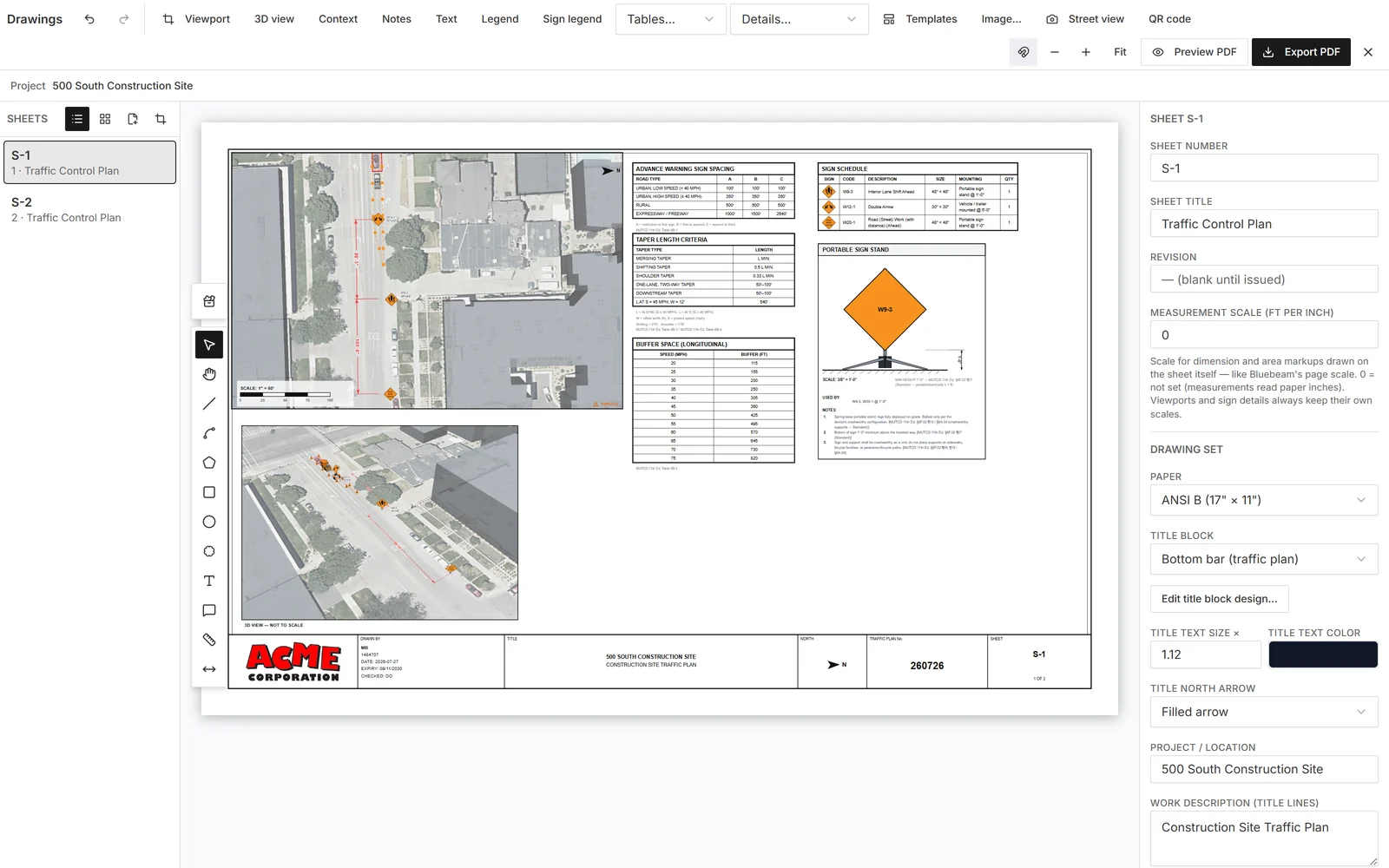Click the Notes toolbar item
This screenshot has width=1389, height=868.
click(397, 19)
